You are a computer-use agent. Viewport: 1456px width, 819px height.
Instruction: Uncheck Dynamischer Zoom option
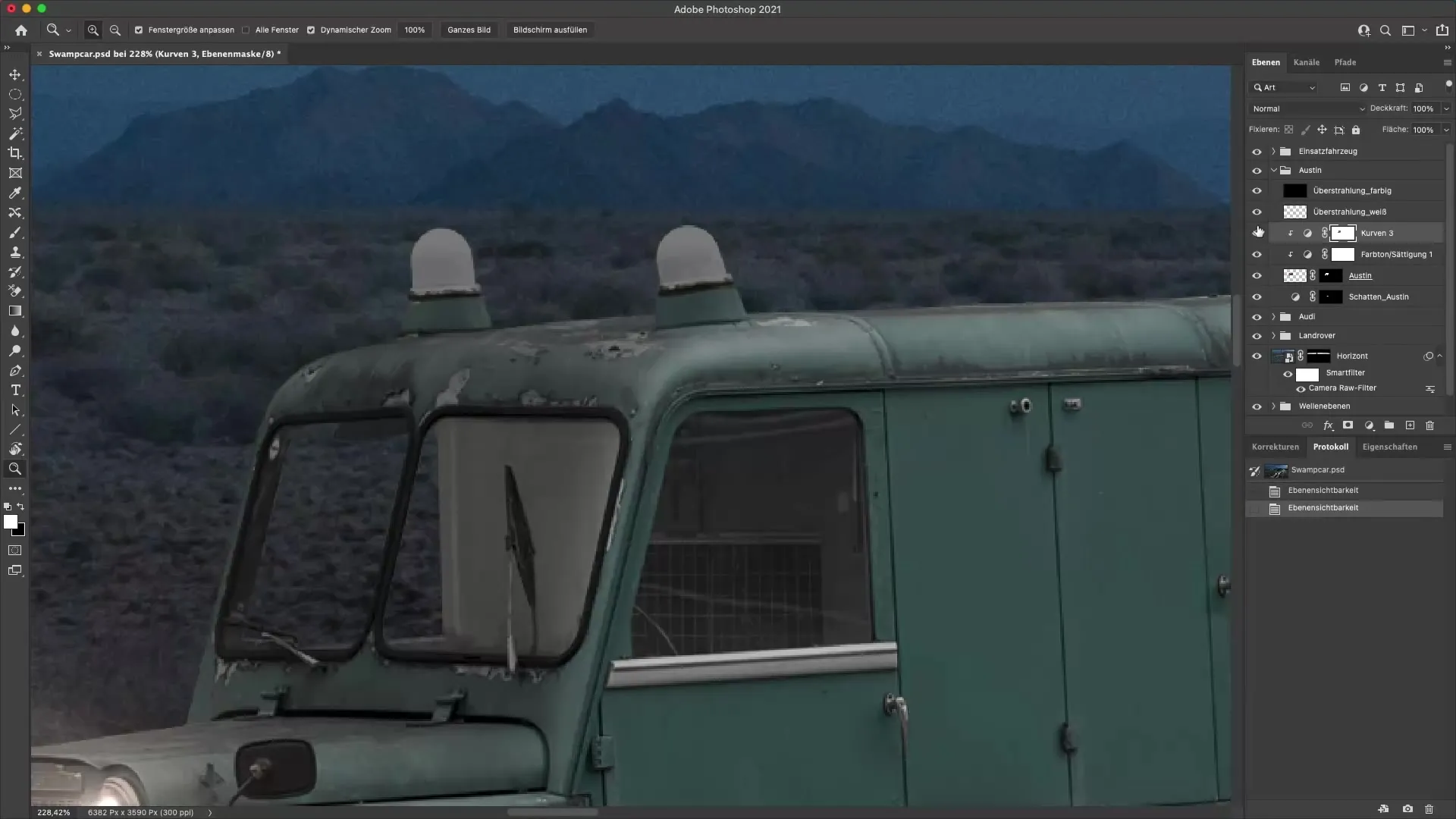[x=311, y=30]
